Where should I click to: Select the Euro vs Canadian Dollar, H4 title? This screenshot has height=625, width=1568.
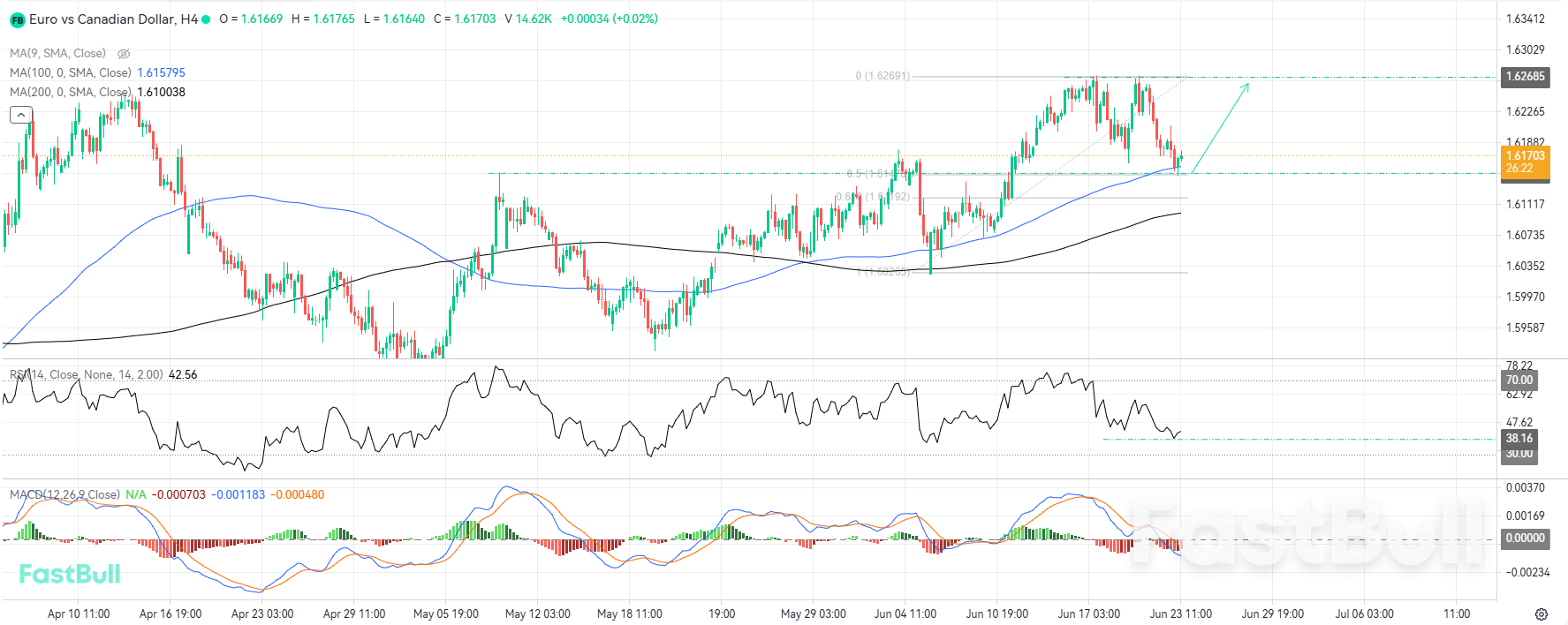114,19
